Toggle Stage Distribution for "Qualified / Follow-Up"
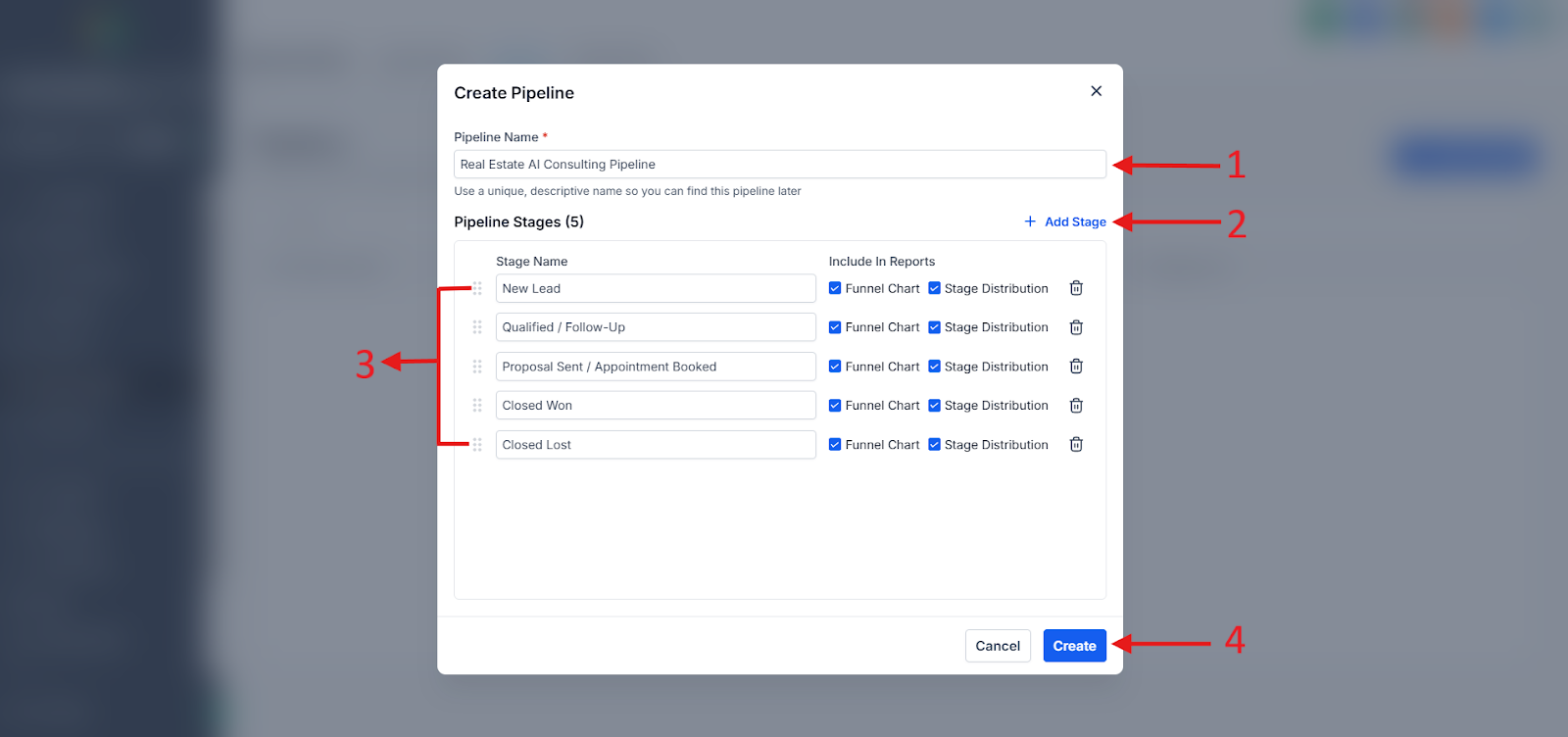This screenshot has width=1568, height=737. 933,326
